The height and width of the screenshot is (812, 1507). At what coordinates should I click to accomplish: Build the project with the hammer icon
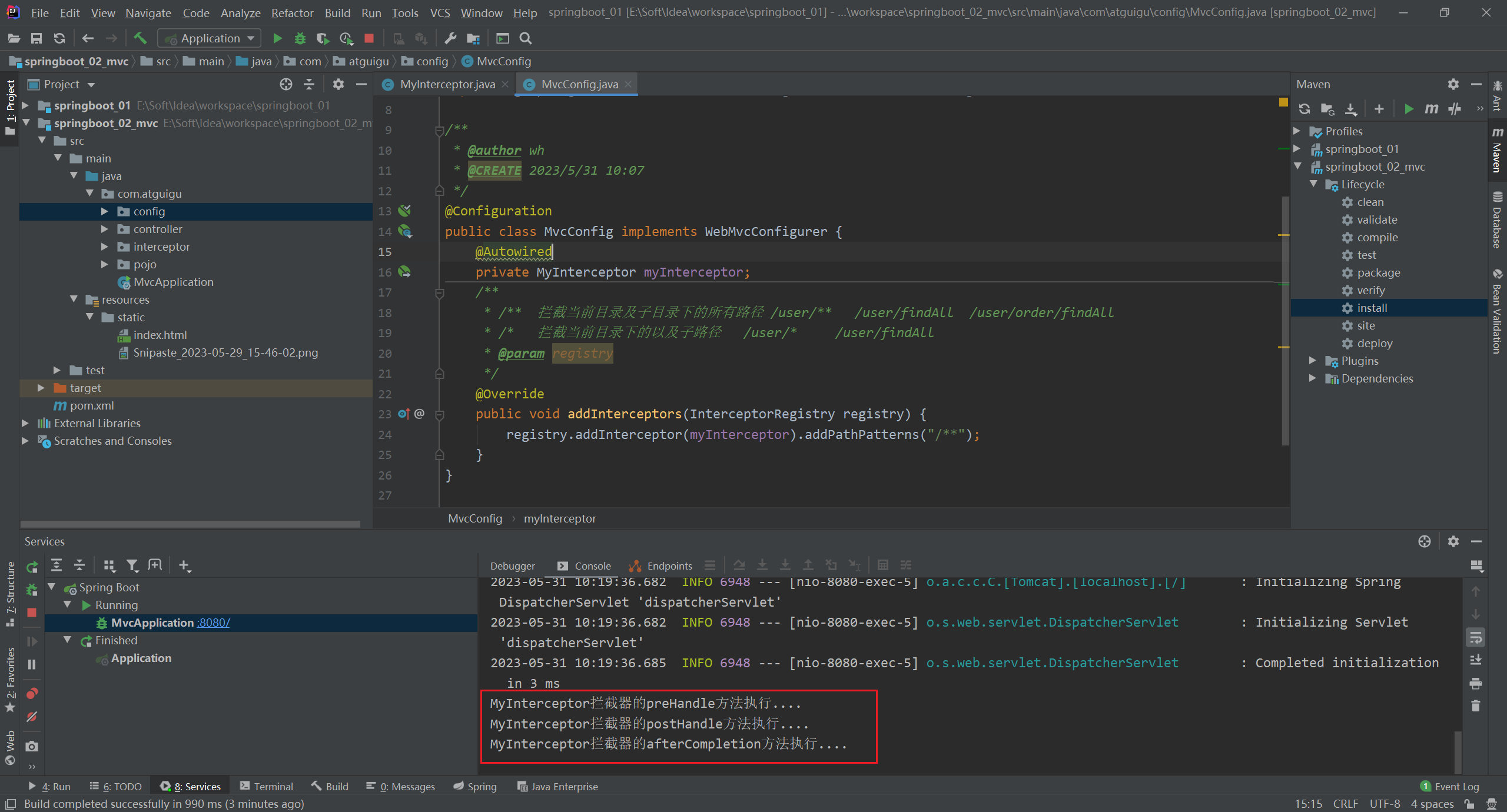[140, 38]
